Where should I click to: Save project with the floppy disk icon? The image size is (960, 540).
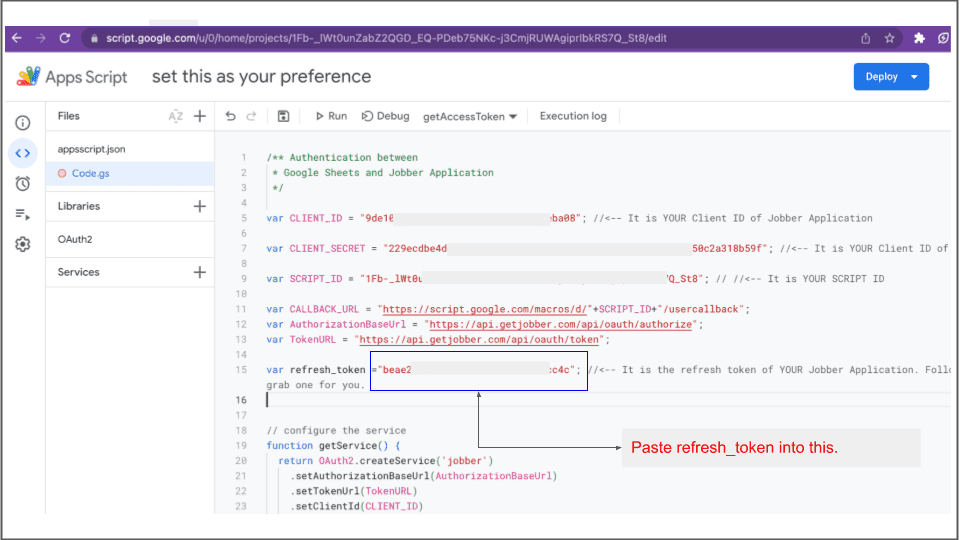[x=283, y=116]
